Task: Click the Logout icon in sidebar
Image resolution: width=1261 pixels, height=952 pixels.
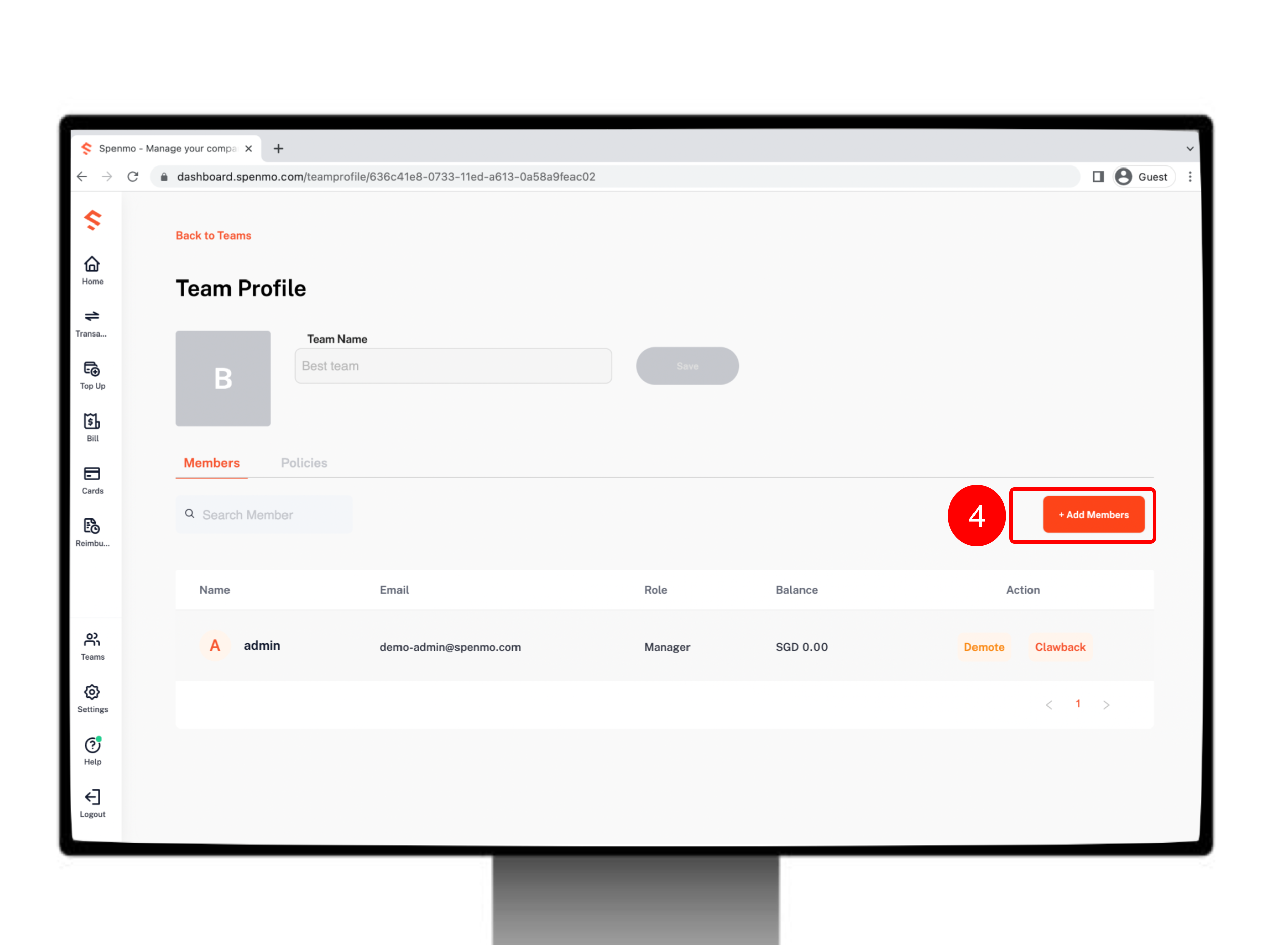Action: pyautogui.click(x=92, y=797)
